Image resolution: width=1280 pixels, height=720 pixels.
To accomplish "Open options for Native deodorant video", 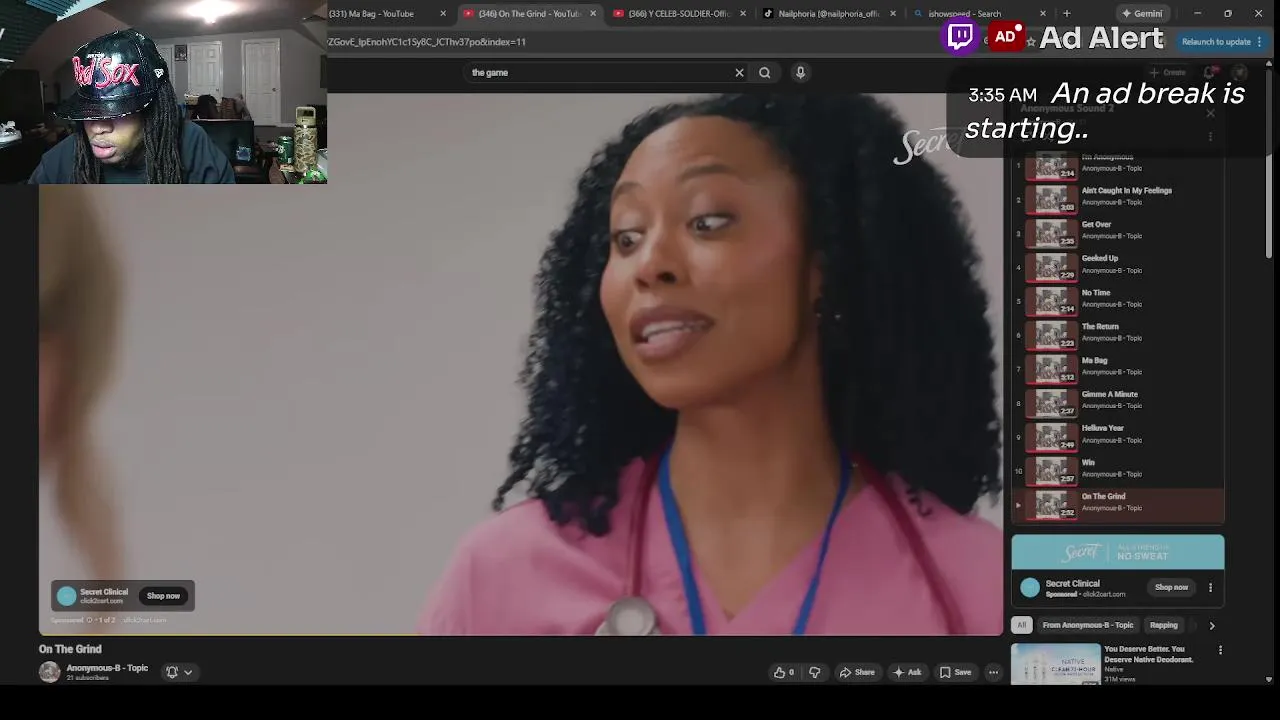I will [1220, 650].
